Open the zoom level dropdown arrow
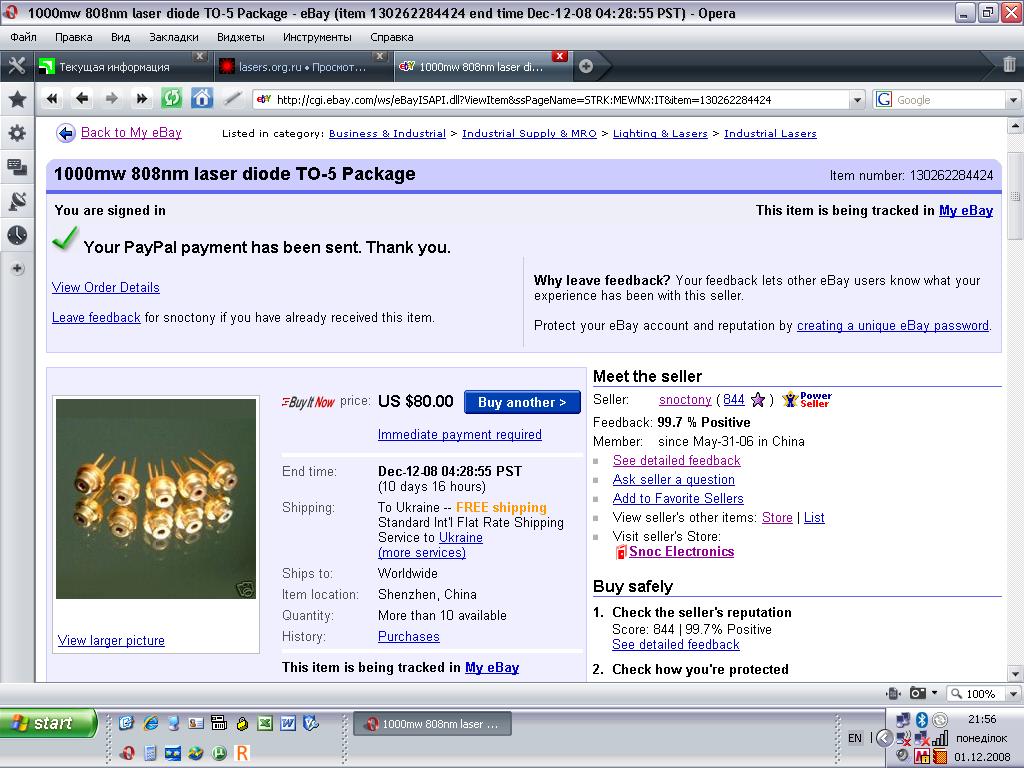Viewport: 1024px width, 768px height. tap(1013, 693)
